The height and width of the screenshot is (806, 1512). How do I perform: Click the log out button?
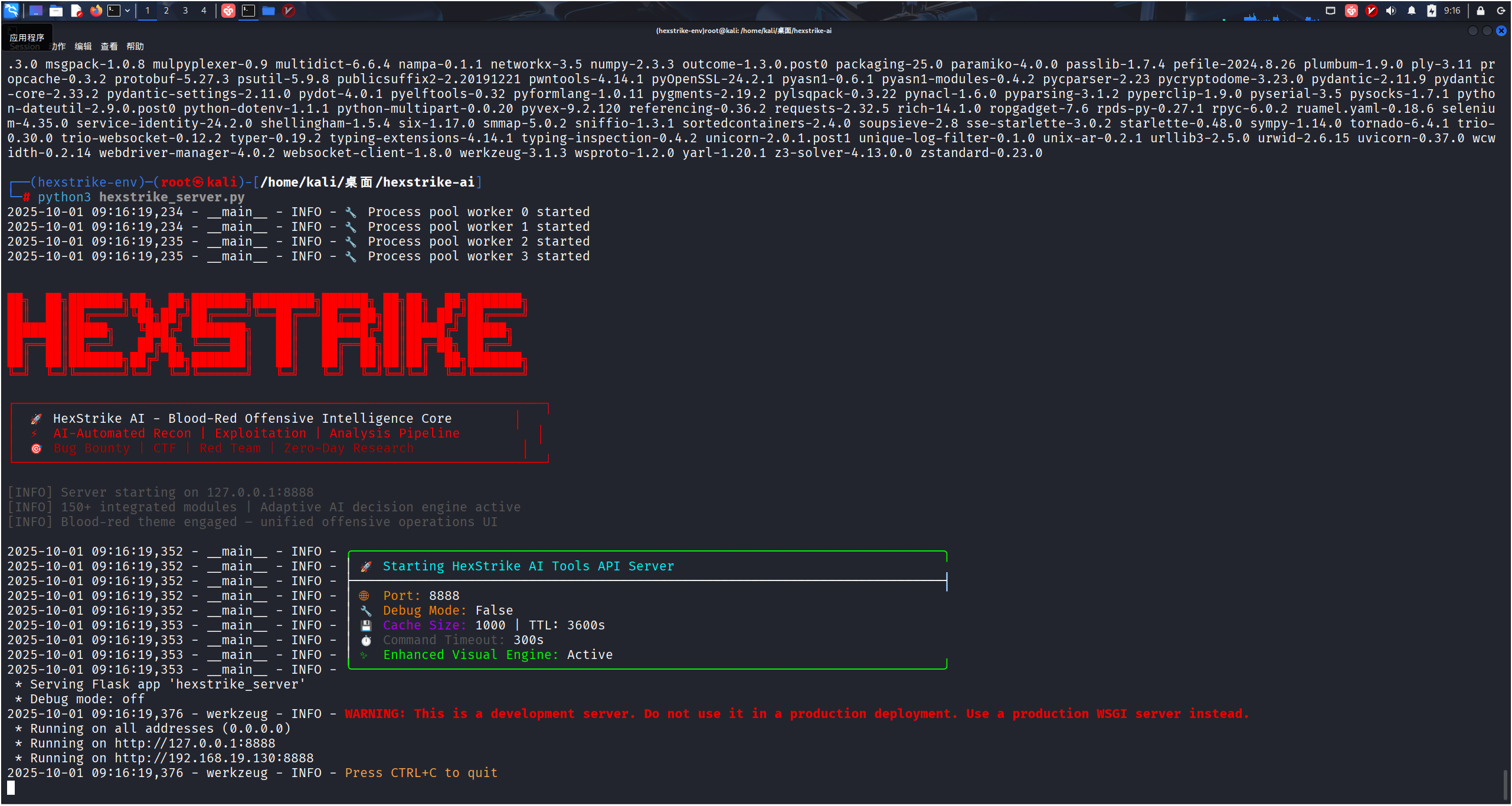coord(1501,11)
